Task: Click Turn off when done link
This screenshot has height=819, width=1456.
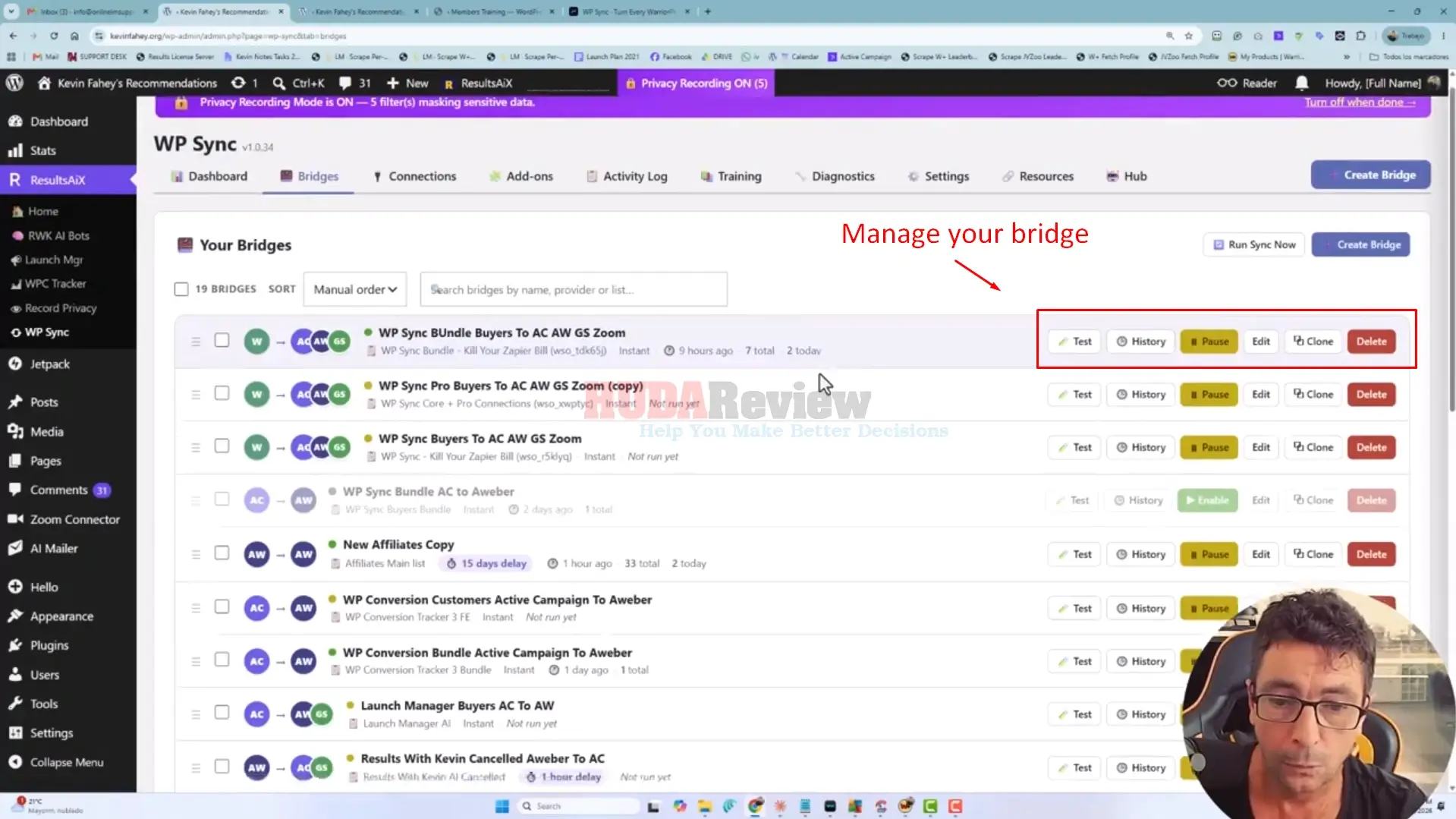Action: click(1360, 102)
